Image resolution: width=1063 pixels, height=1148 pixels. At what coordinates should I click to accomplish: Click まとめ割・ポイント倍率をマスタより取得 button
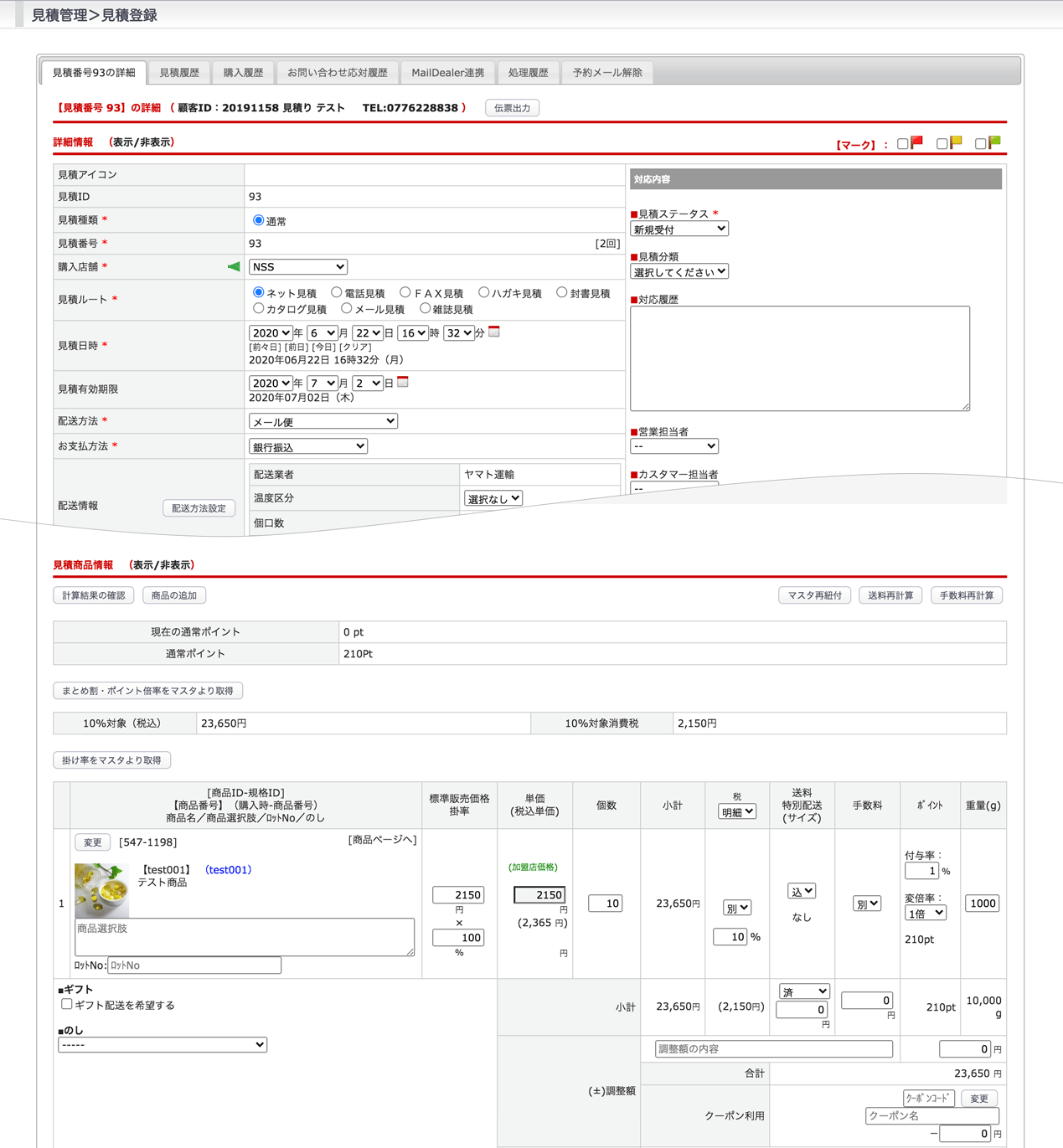(x=148, y=691)
